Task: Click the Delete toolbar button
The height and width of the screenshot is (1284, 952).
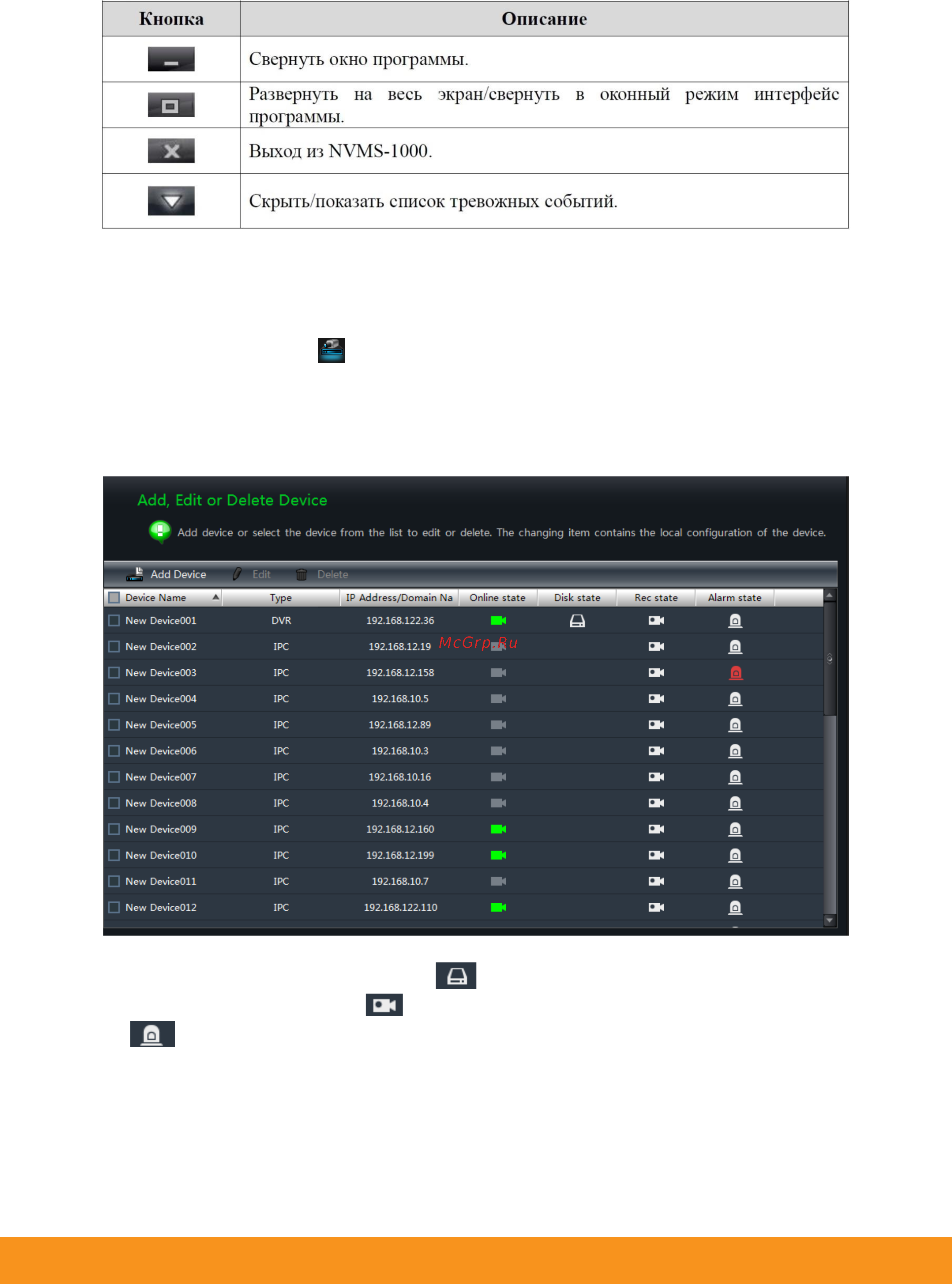Action: 322,574
